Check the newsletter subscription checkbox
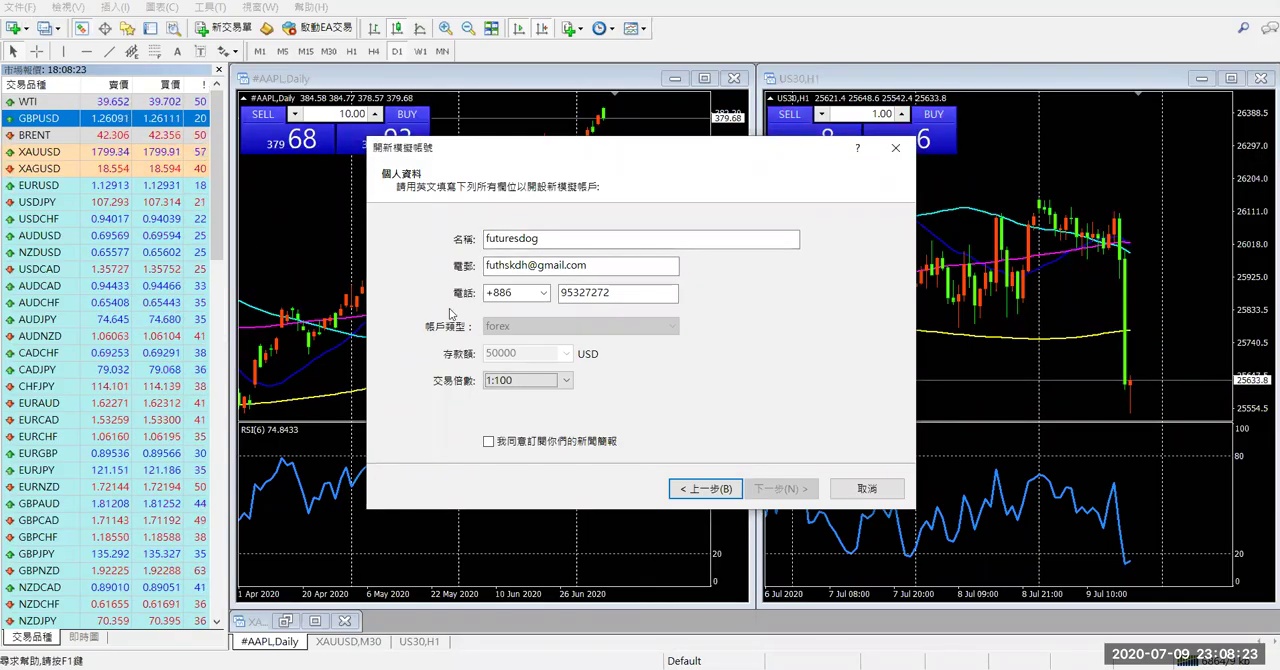The image size is (1280, 670). pos(489,441)
